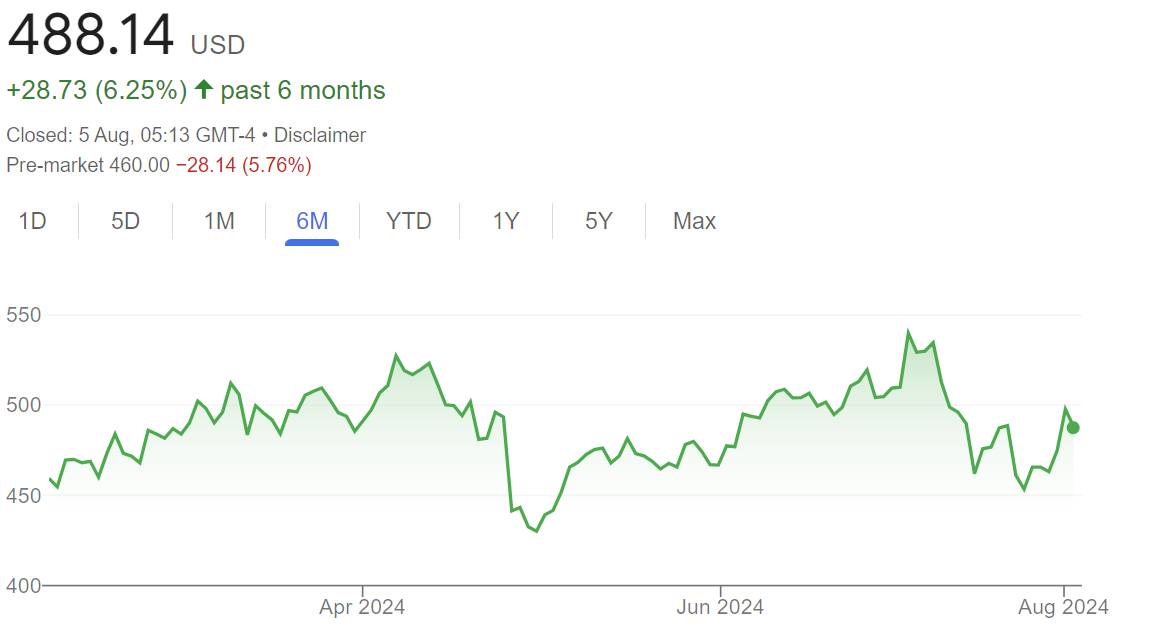Select the 1D time range tab

(x=33, y=221)
